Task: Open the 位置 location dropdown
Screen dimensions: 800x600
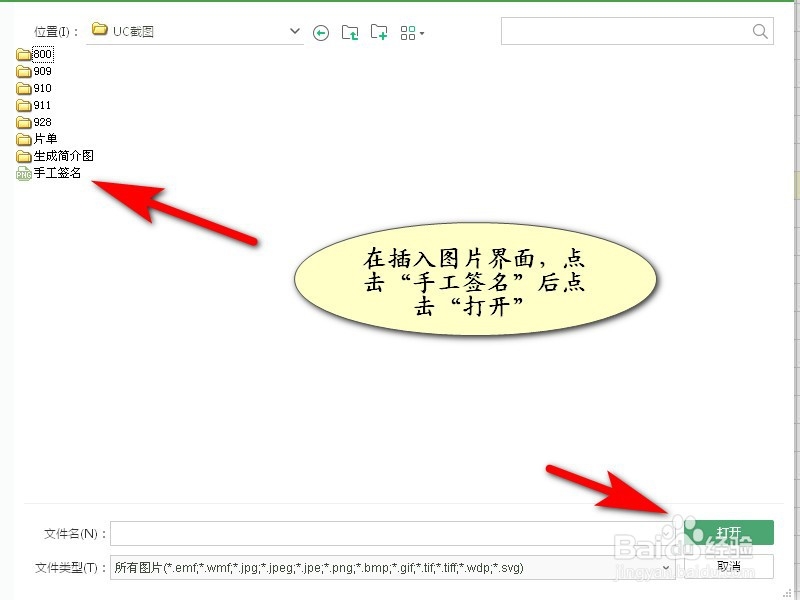Action: click(293, 31)
